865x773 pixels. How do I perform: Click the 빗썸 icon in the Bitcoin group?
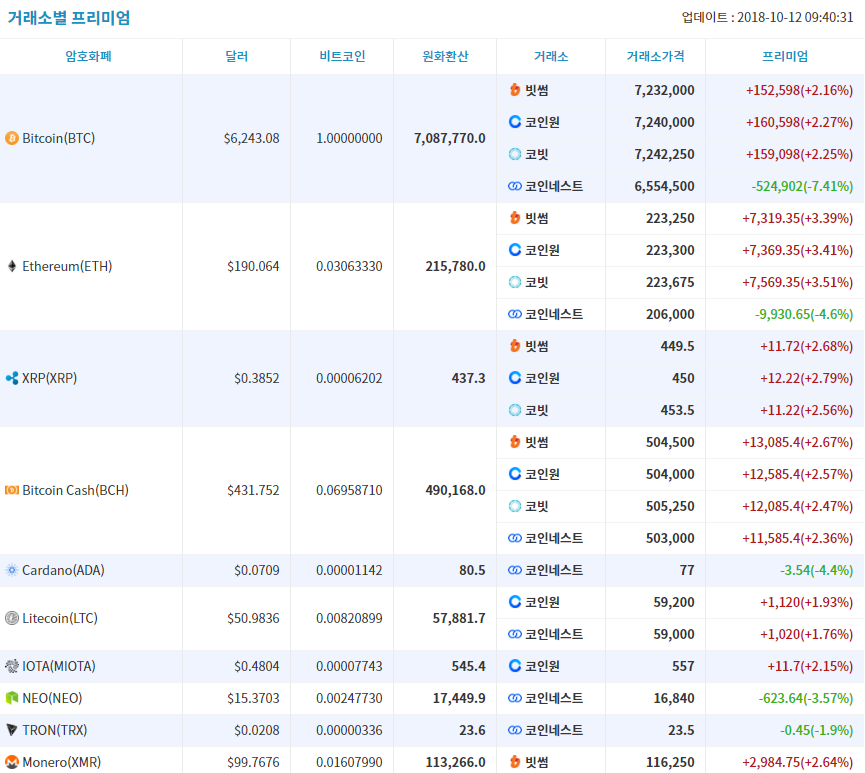(515, 89)
